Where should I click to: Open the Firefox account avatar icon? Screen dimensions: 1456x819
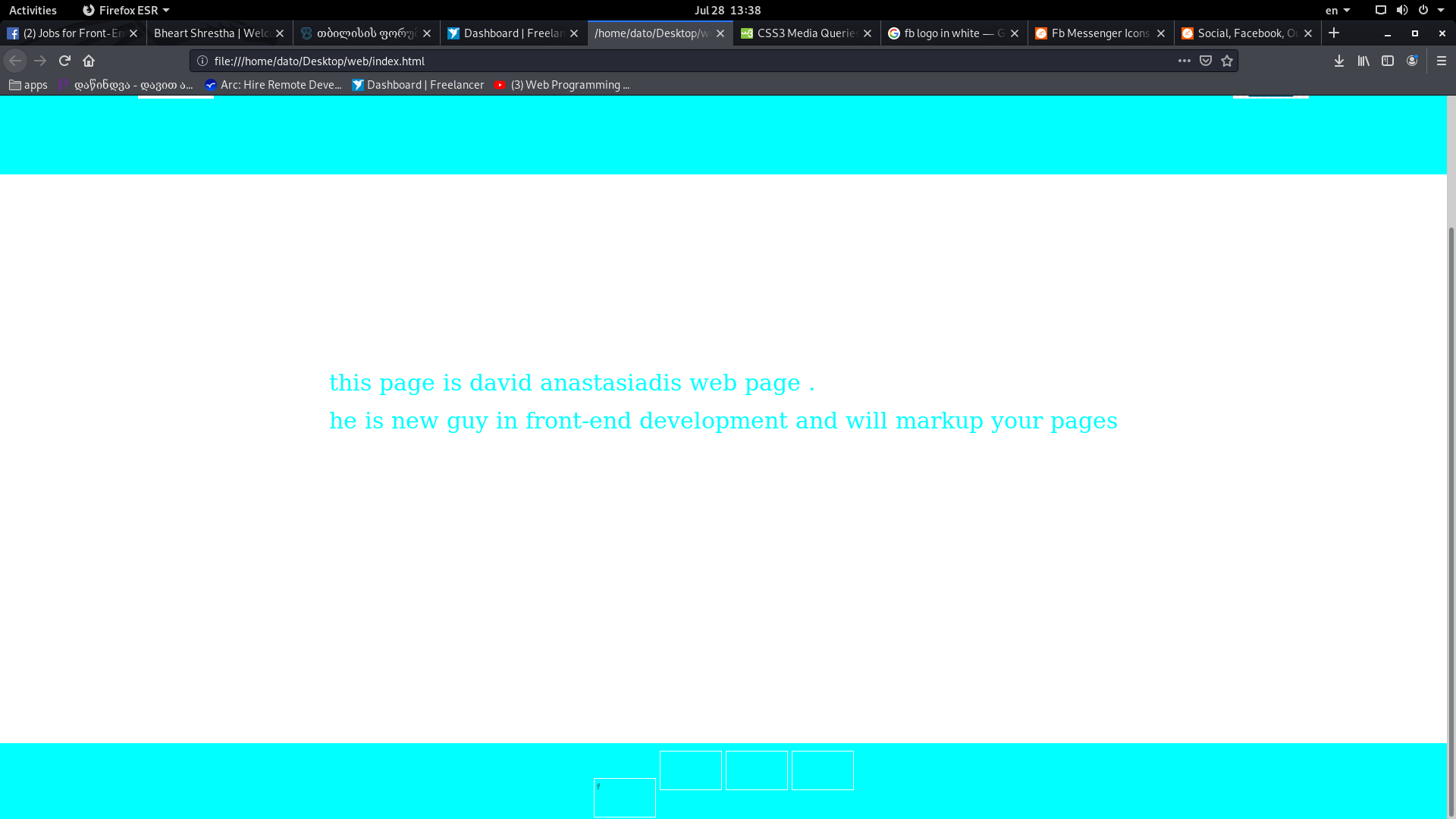(1412, 61)
